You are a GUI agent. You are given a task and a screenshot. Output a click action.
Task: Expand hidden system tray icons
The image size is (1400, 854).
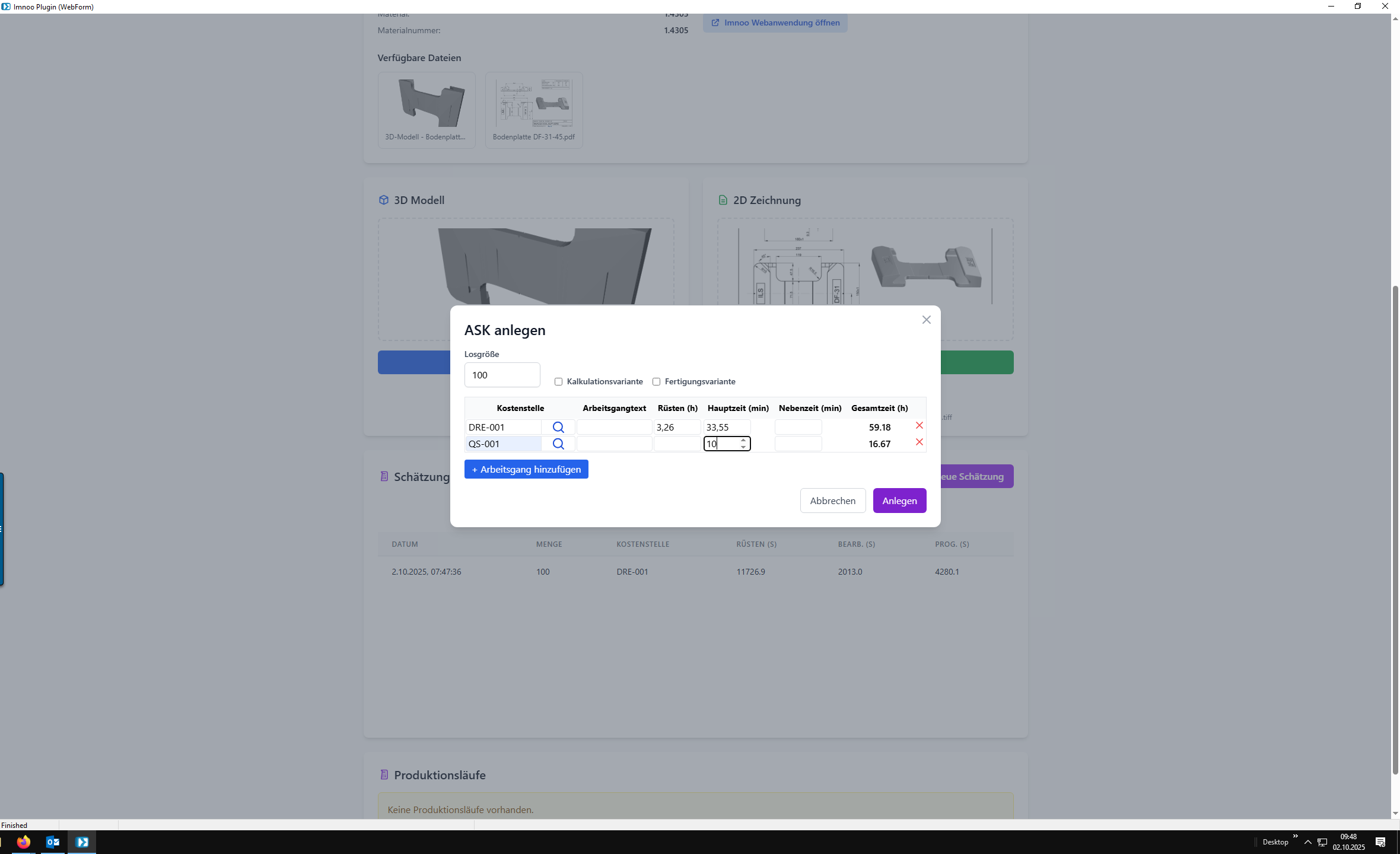(x=1307, y=842)
